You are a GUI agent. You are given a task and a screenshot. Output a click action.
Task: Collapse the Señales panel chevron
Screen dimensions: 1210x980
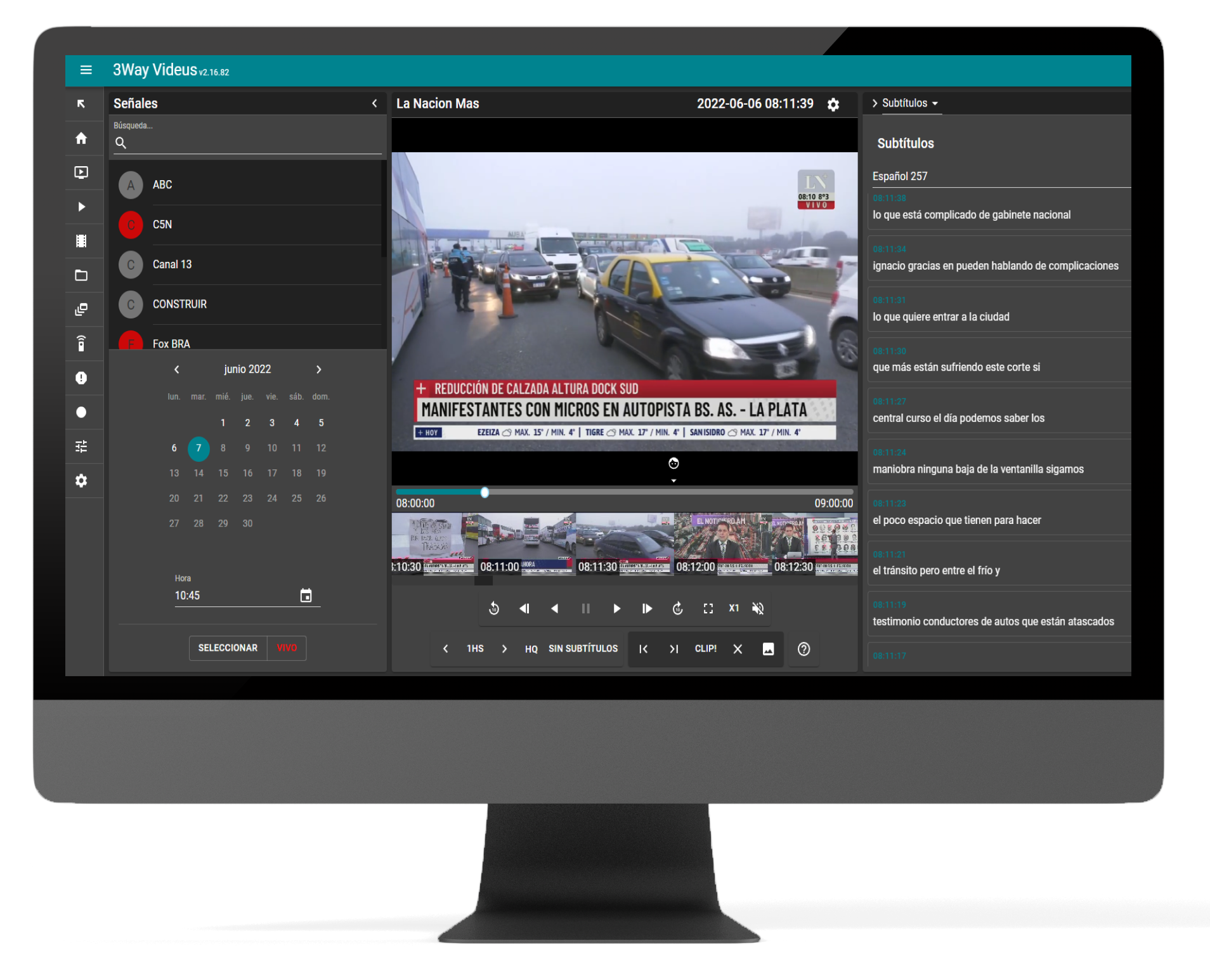pos(374,103)
